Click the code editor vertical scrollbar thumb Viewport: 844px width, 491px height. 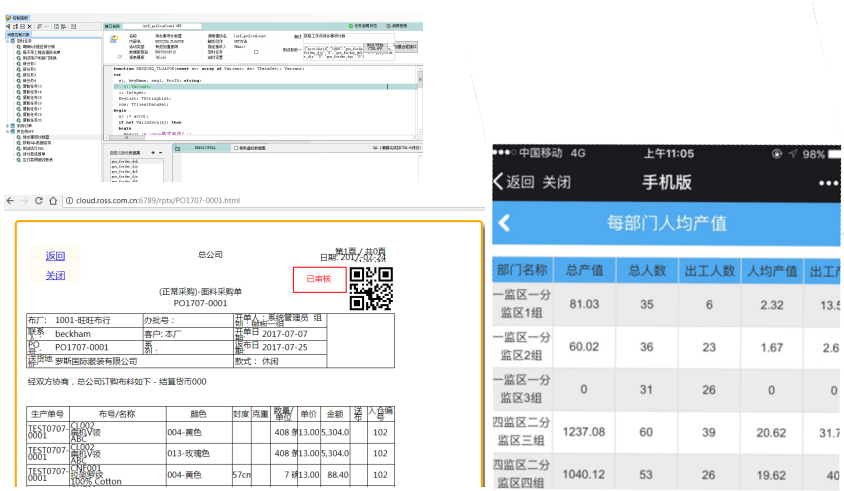(x=420, y=79)
